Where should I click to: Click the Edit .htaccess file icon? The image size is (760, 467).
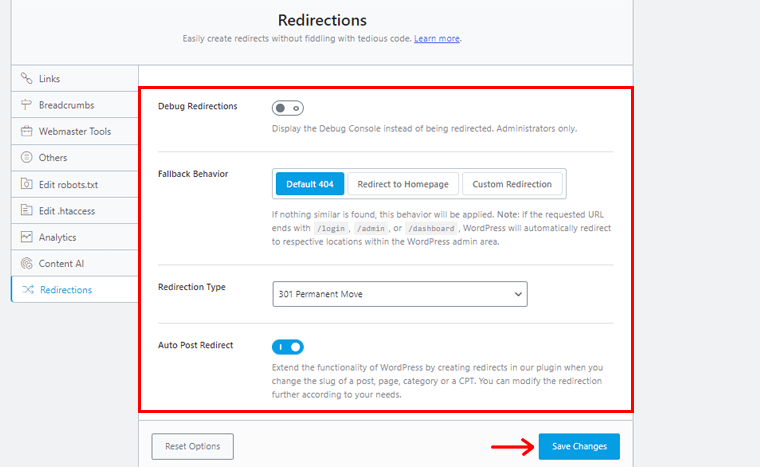tap(27, 211)
